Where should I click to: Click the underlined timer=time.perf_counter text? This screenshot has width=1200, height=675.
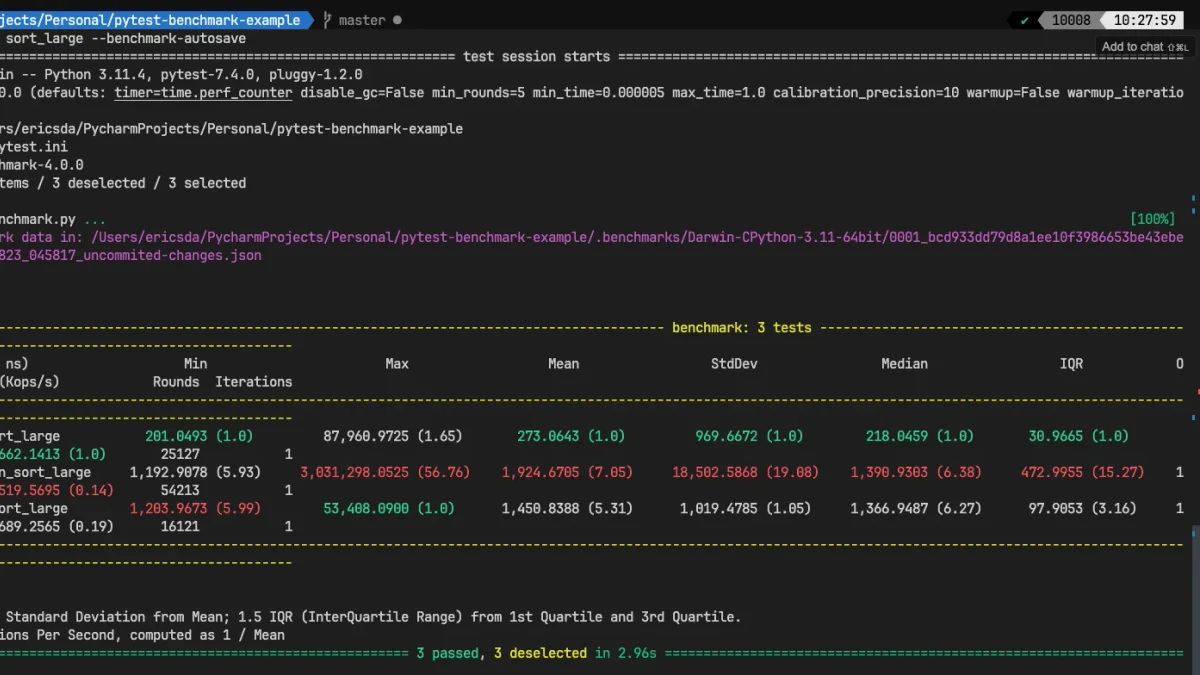click(x=203, y=92)
